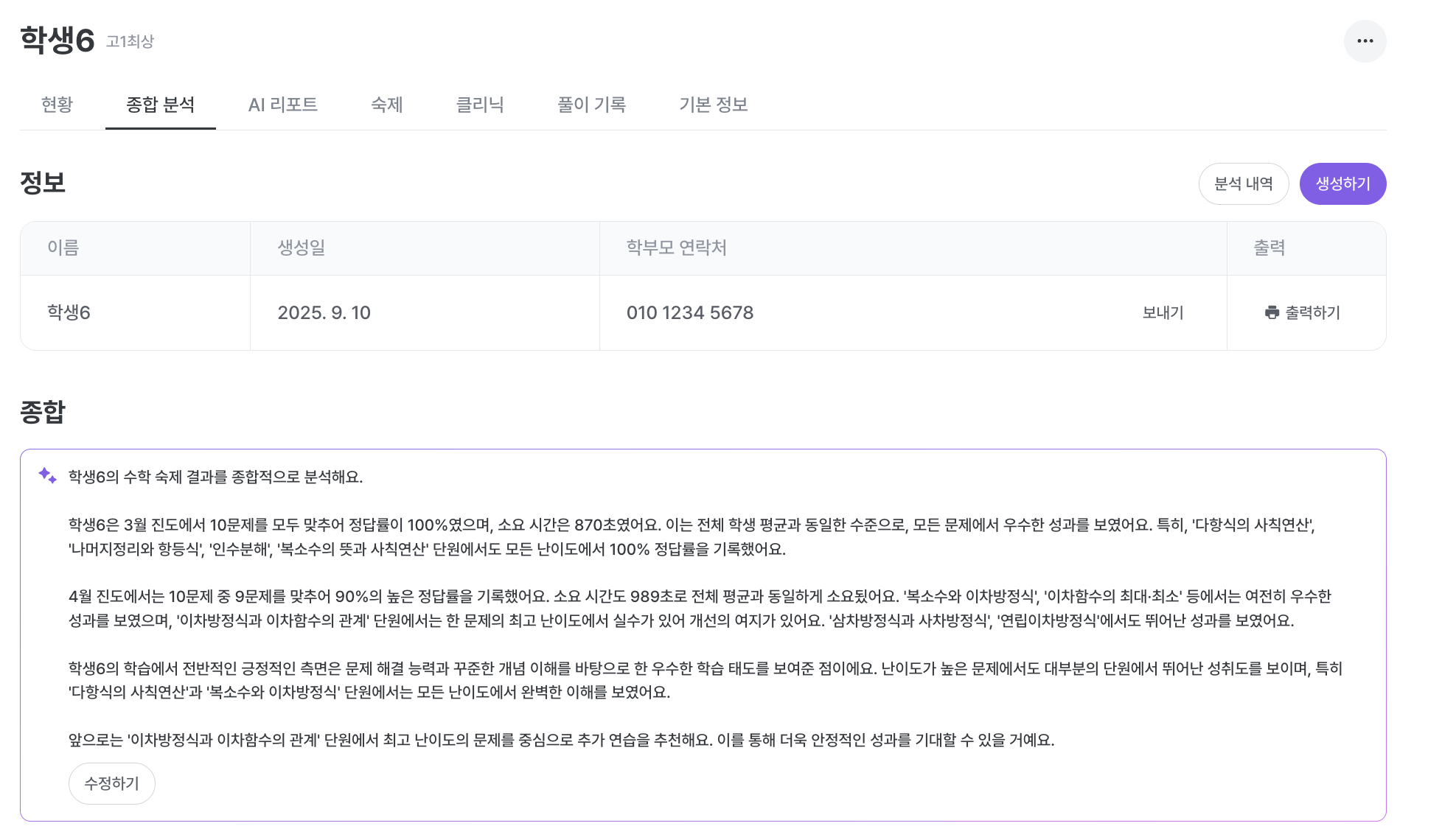Open the AI 리포트 tab
This screenshot has width=1442, height=840.
[x=282, y=105]
